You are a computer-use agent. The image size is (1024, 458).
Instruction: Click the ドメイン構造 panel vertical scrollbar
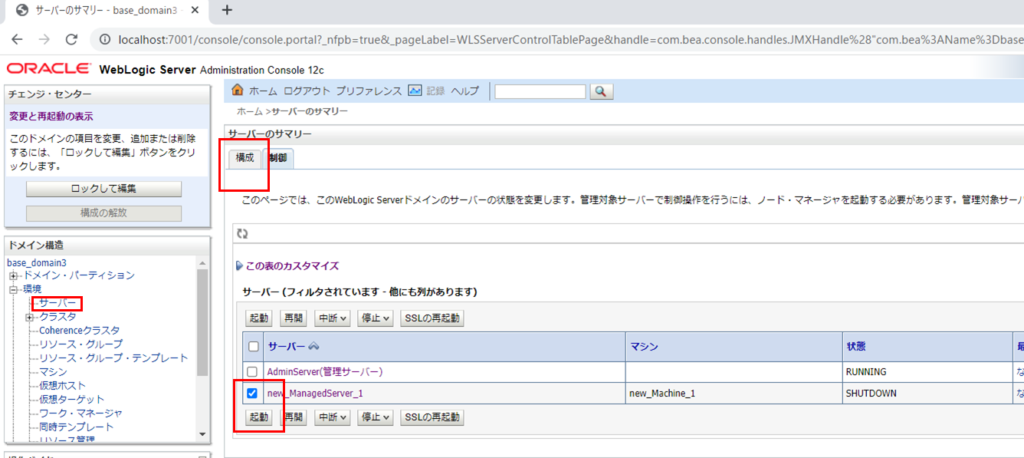tap(203, 350)
